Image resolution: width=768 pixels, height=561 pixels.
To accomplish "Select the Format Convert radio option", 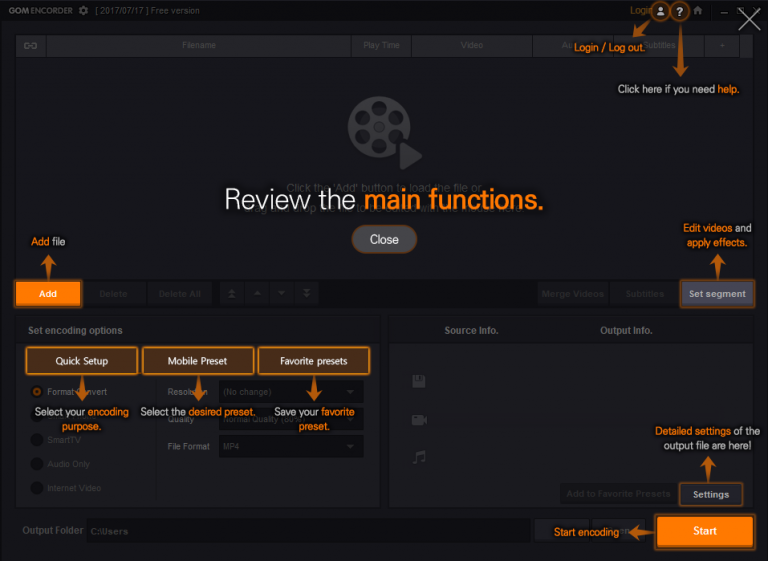I will [x=38, y=392].
